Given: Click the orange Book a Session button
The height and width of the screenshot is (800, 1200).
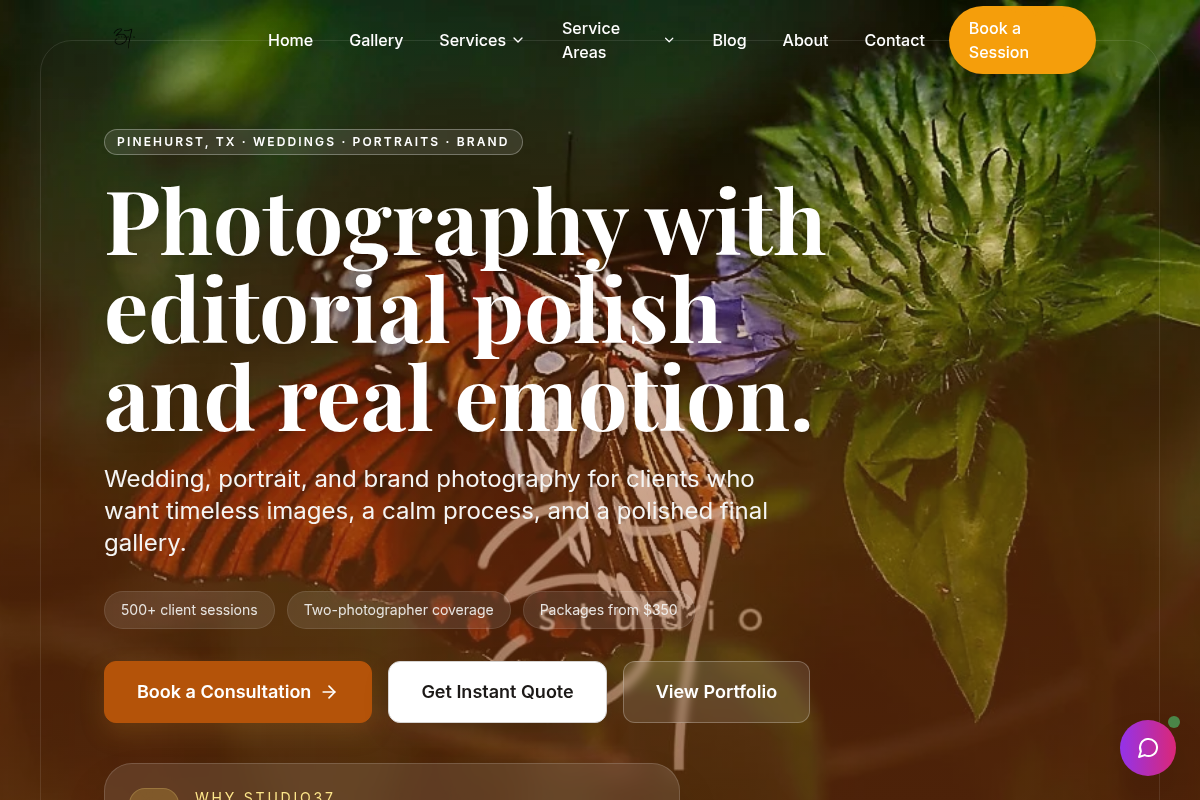Looking at the screenshot, I should (1022, 40).
